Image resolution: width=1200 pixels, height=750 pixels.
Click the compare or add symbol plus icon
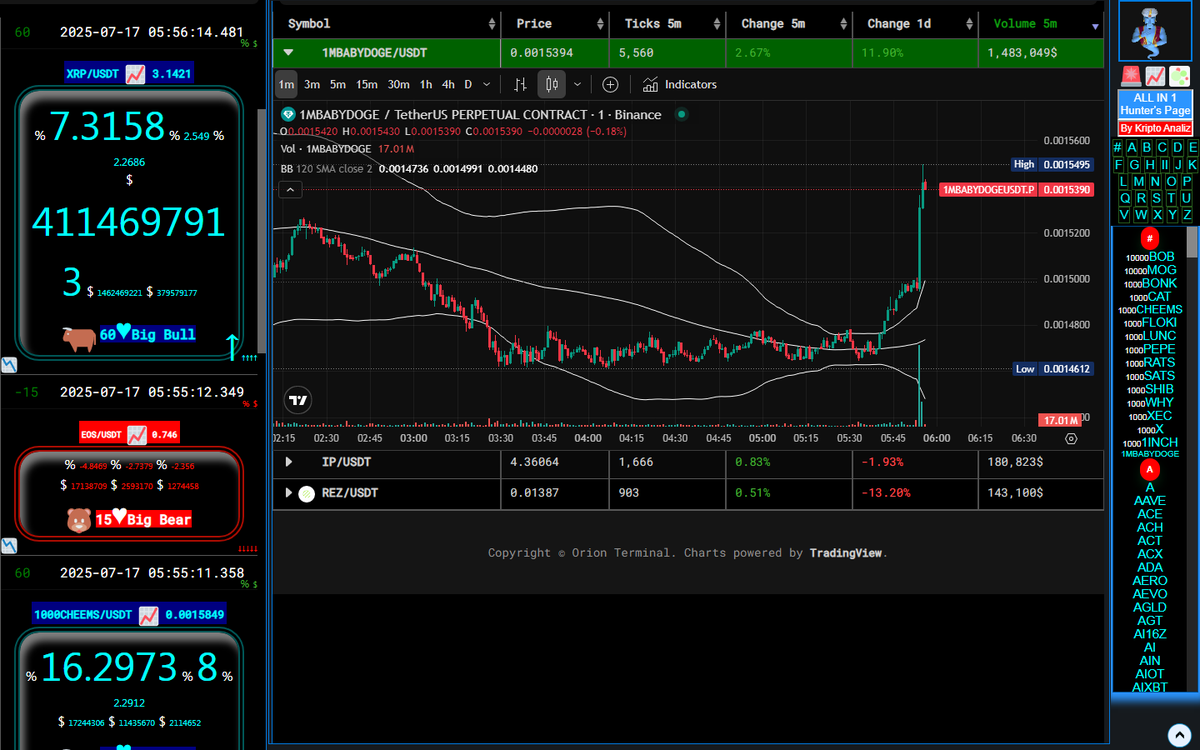610,85
